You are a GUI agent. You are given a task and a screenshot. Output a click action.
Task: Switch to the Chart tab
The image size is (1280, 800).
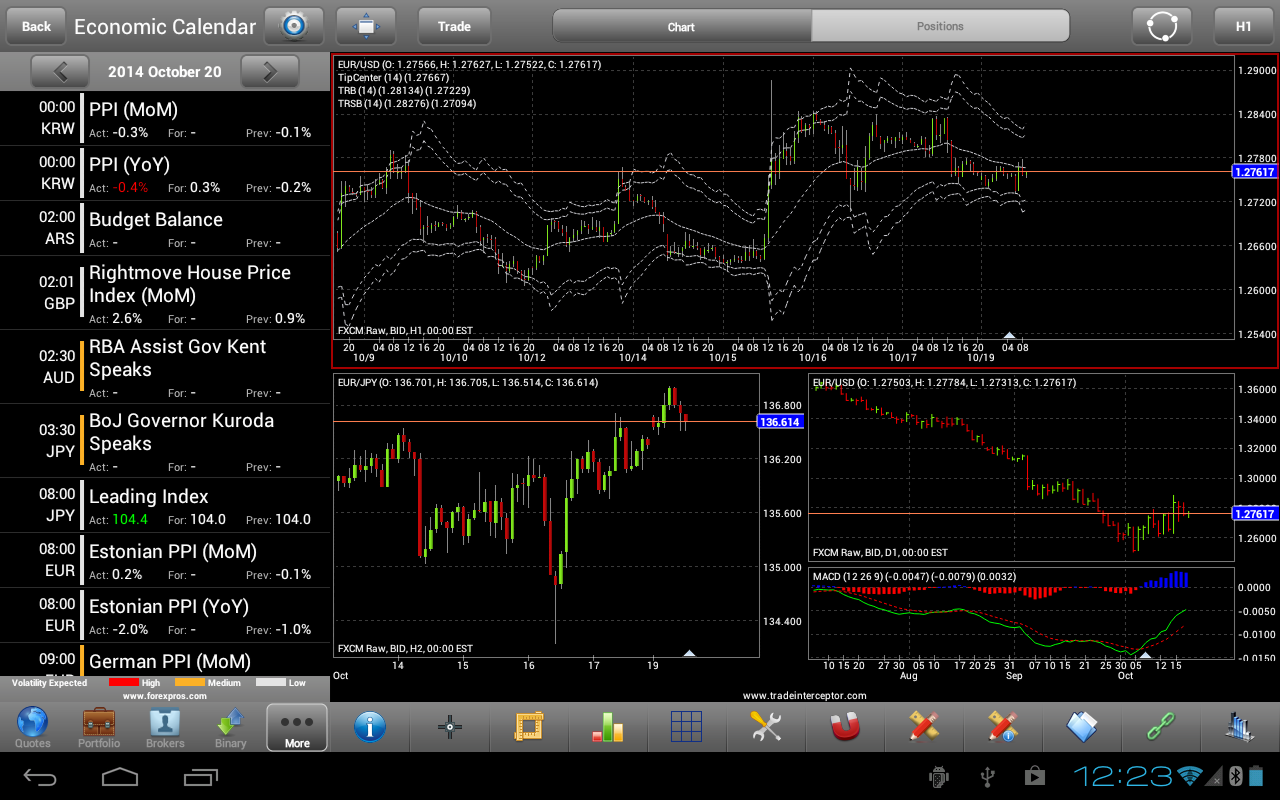[681, 26]
